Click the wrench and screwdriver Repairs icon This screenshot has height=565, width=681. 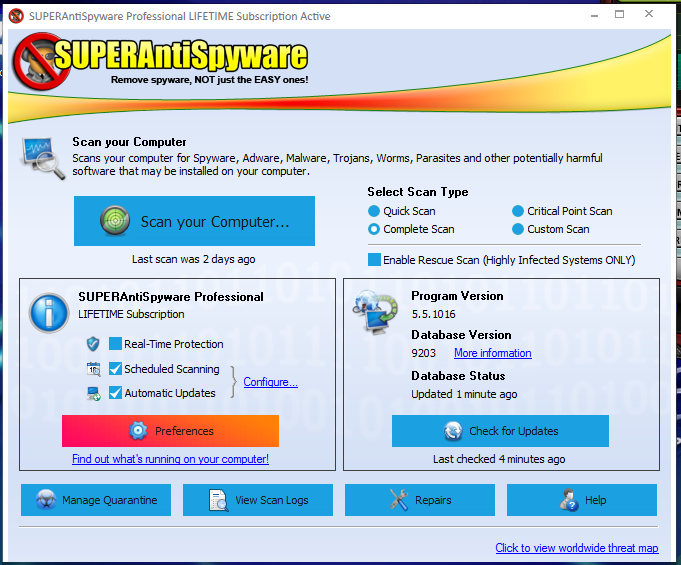pyautogui.click(x=399, y=500)
